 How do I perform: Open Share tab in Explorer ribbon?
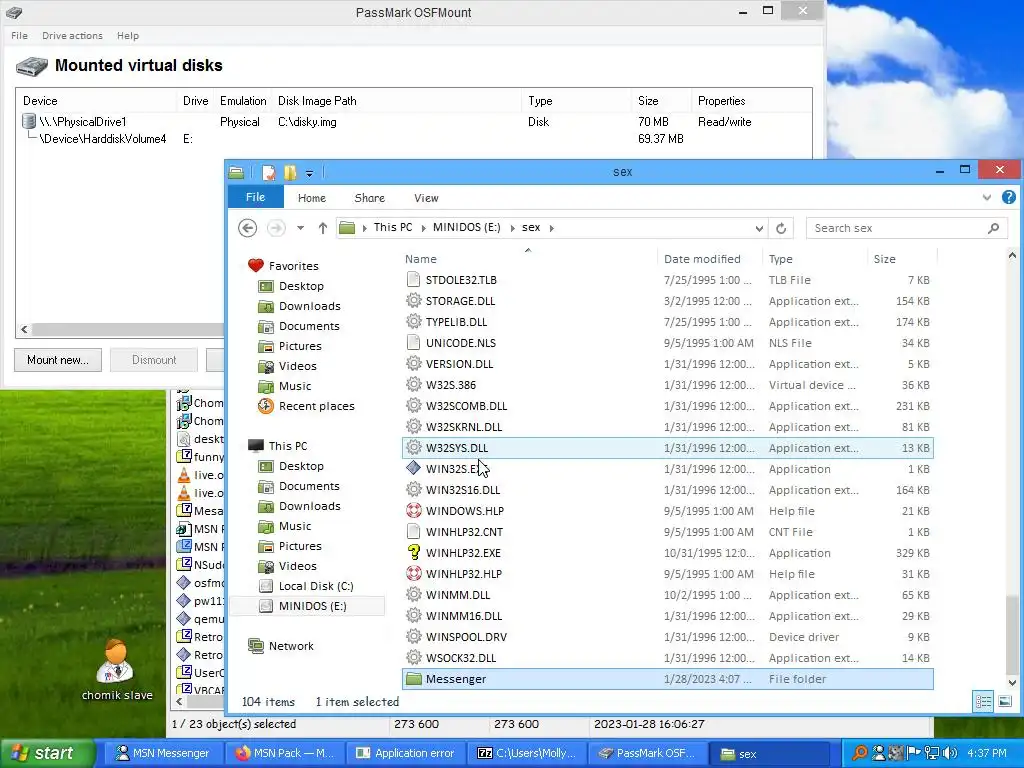point(370,198)
